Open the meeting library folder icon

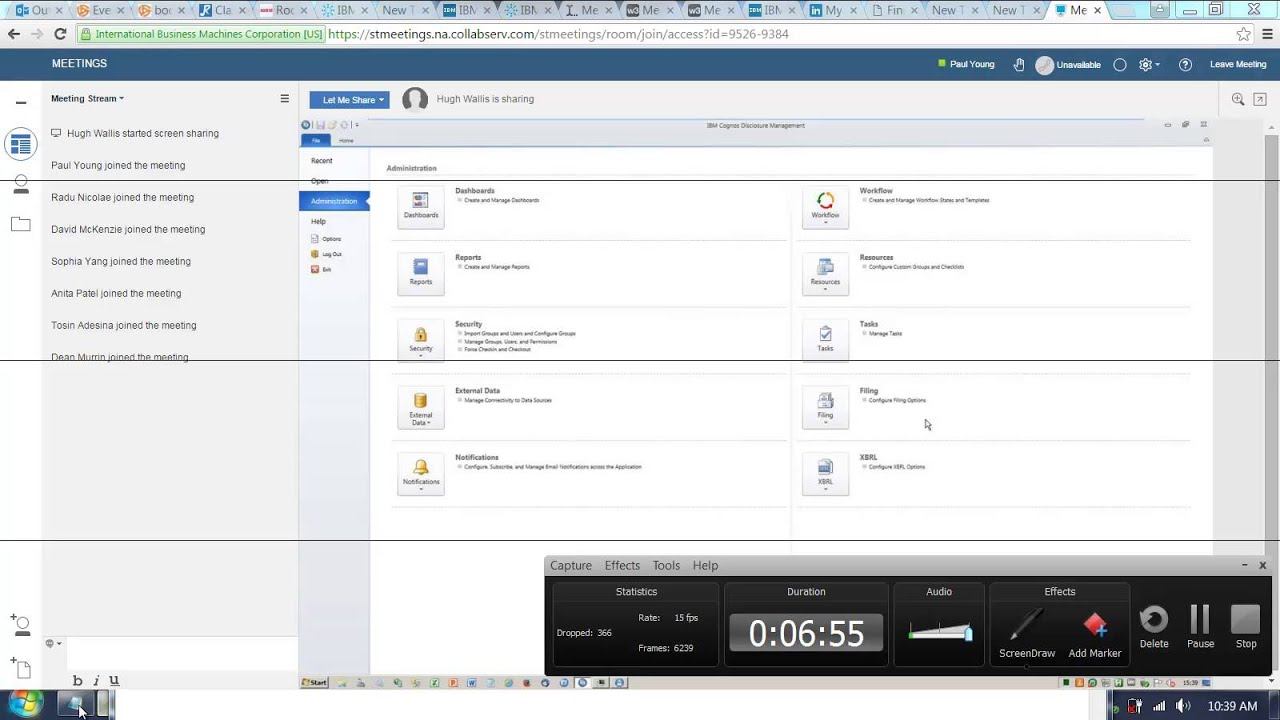coord(21,225)
